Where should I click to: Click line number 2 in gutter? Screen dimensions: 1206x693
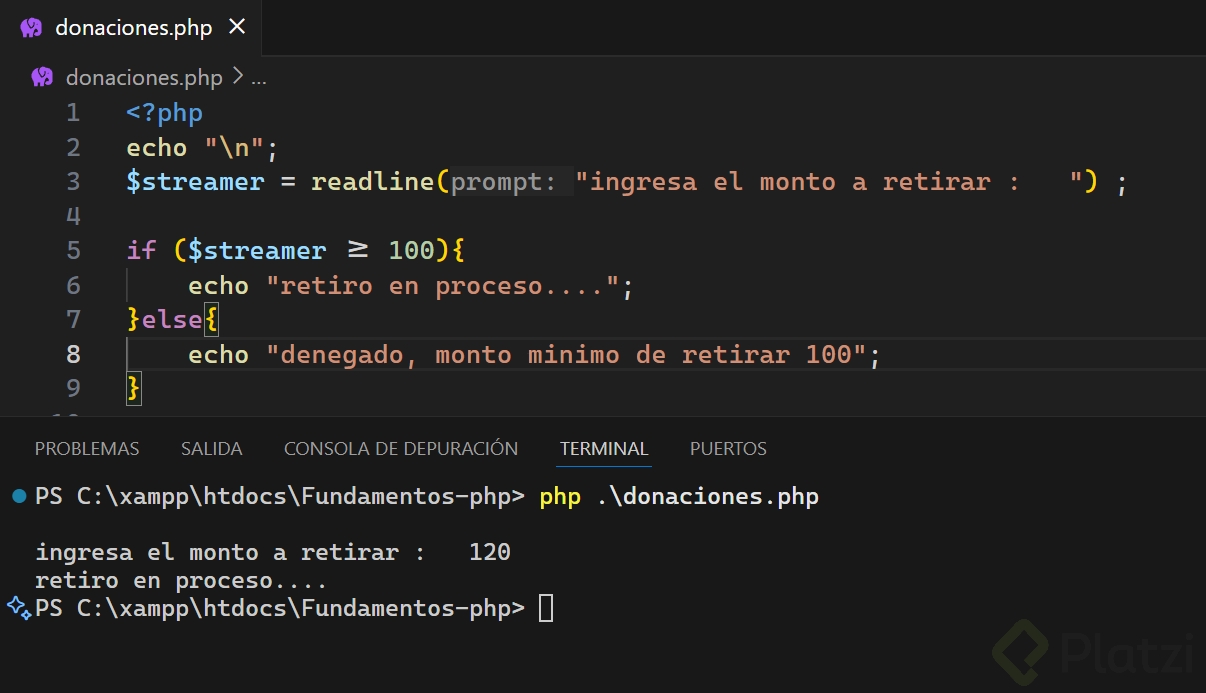coord(73,148)
